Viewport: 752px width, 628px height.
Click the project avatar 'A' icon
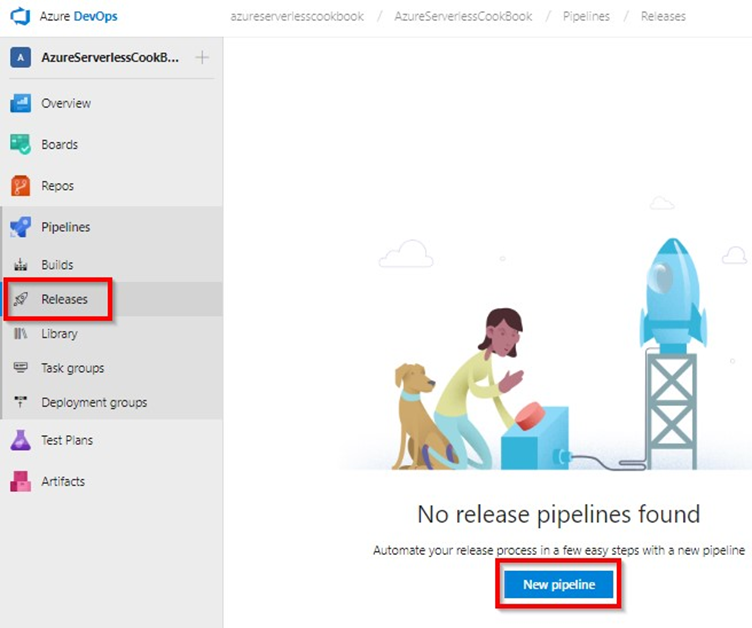(20, 58)
